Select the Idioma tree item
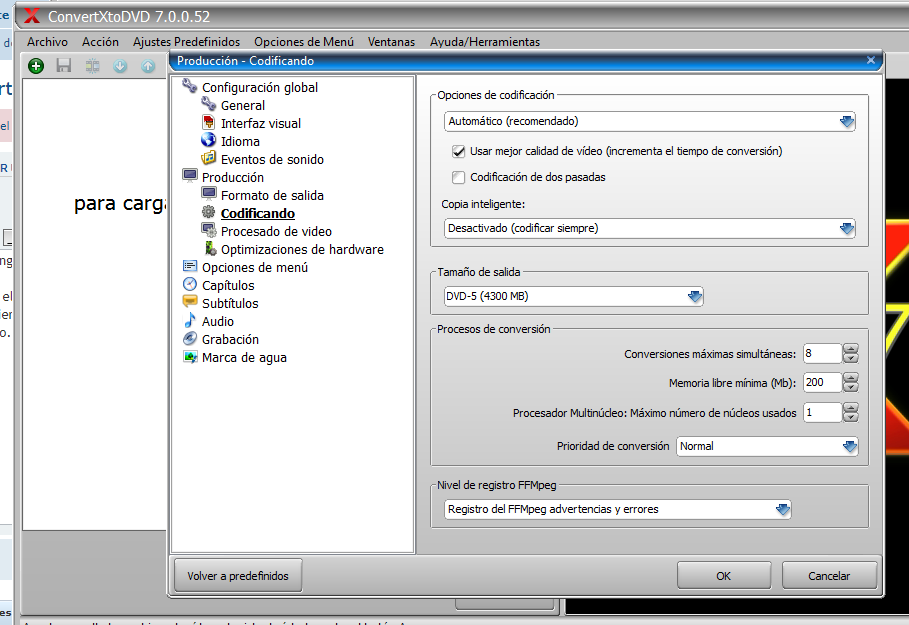 240,141
